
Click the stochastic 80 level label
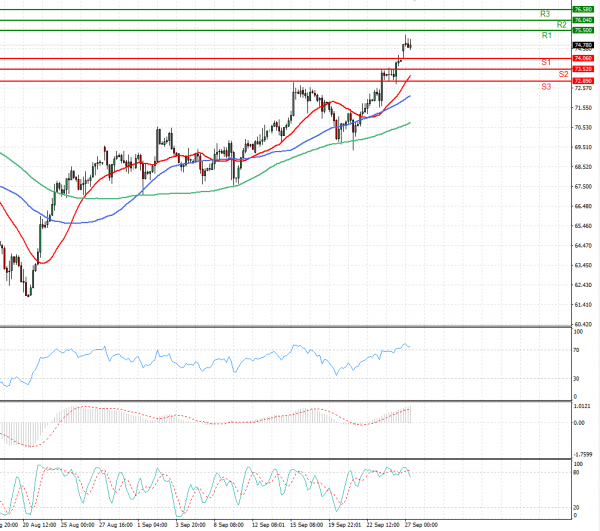pos(577,472)
